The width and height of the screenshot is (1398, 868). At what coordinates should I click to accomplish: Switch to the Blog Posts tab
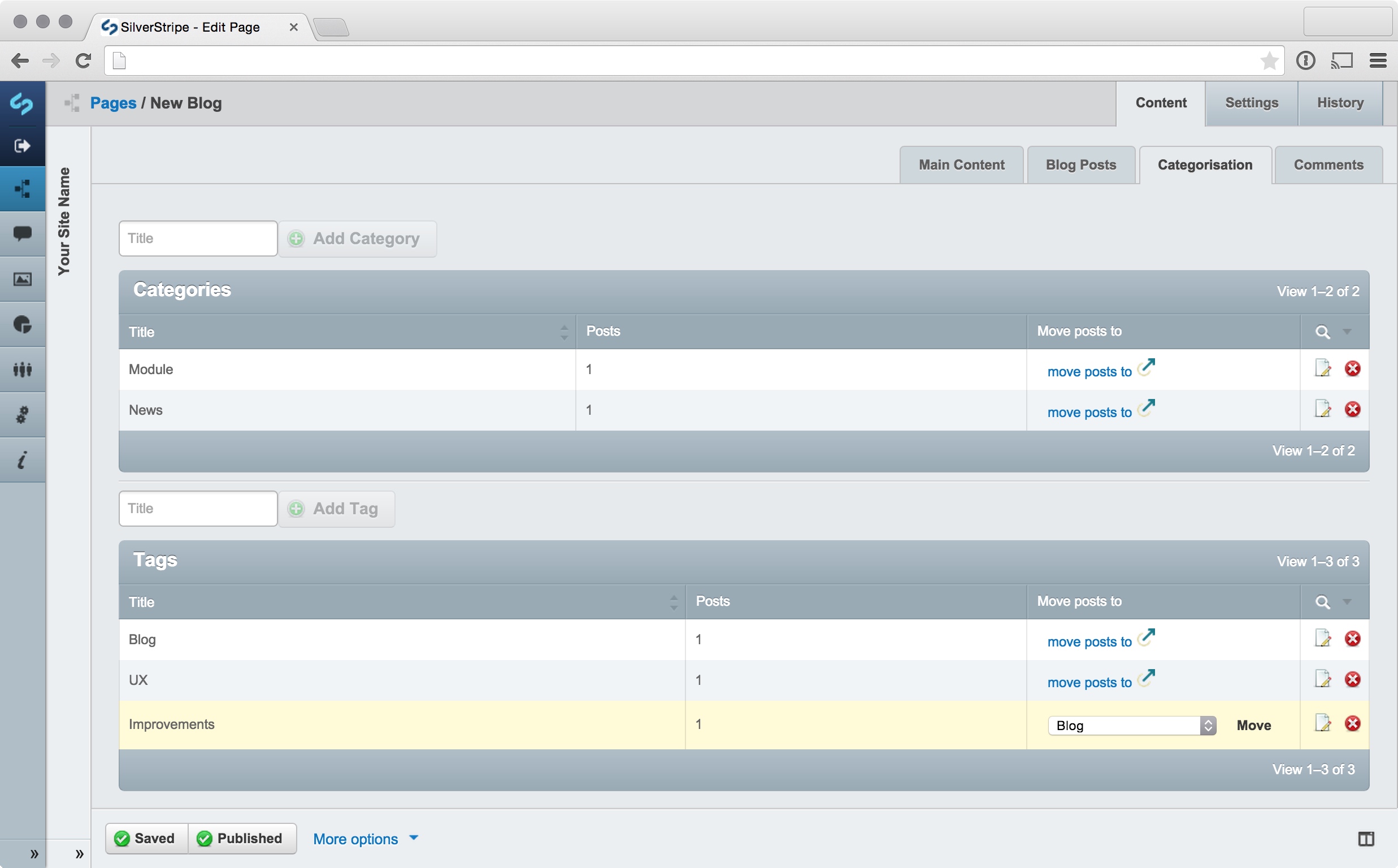click(1080, 166)
